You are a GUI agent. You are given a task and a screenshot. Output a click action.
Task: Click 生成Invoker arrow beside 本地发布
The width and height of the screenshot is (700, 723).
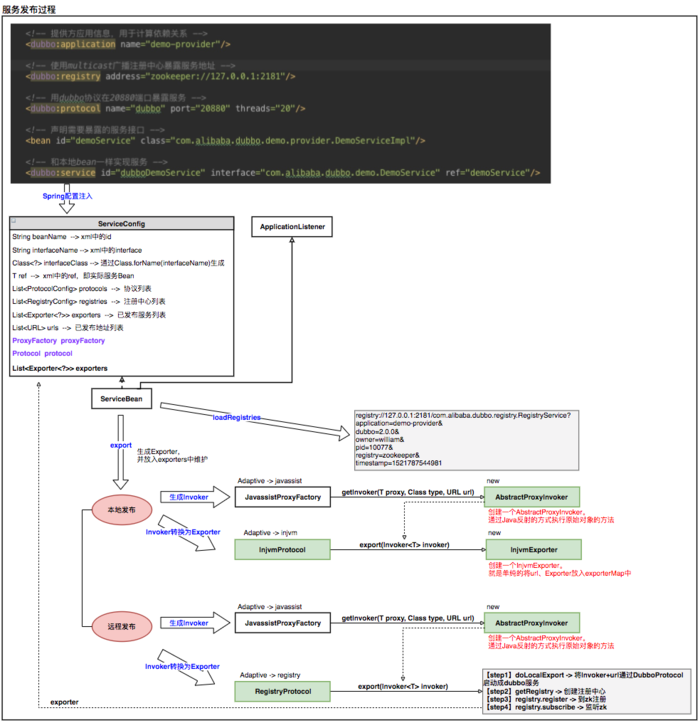click(195, 497)
